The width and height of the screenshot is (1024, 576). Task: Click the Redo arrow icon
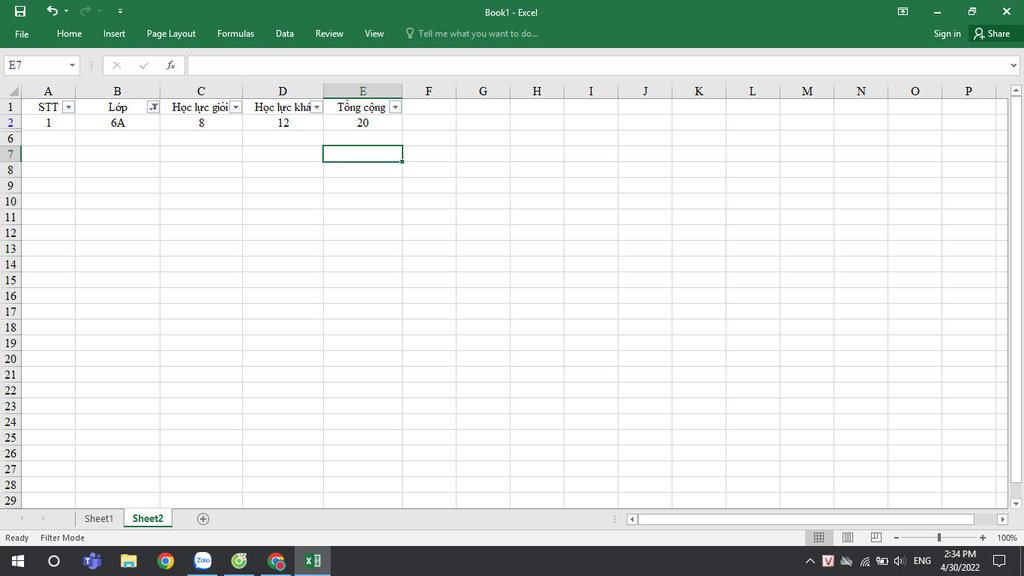coord(85,11)
